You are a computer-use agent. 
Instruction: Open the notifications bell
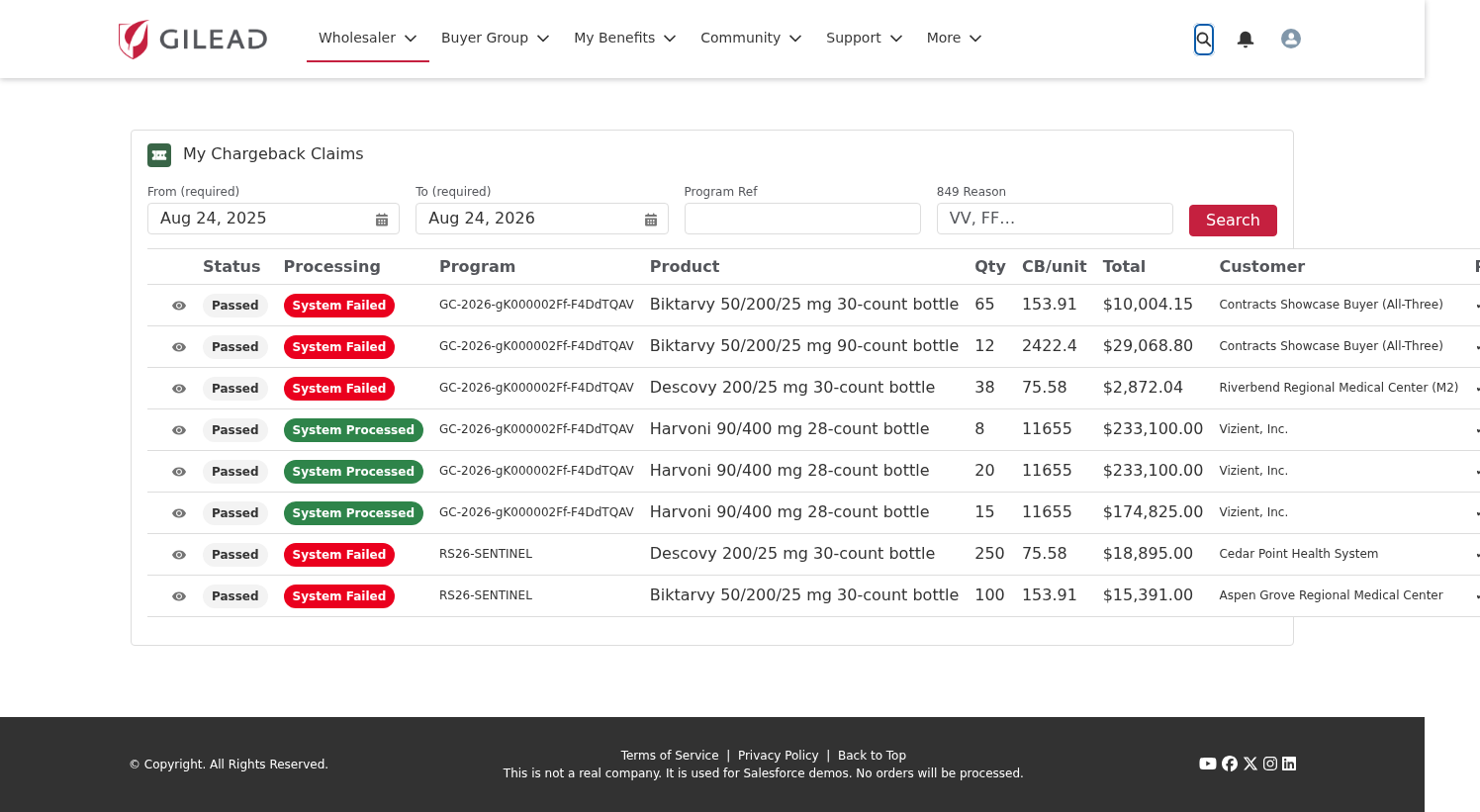coord(1246,39)
